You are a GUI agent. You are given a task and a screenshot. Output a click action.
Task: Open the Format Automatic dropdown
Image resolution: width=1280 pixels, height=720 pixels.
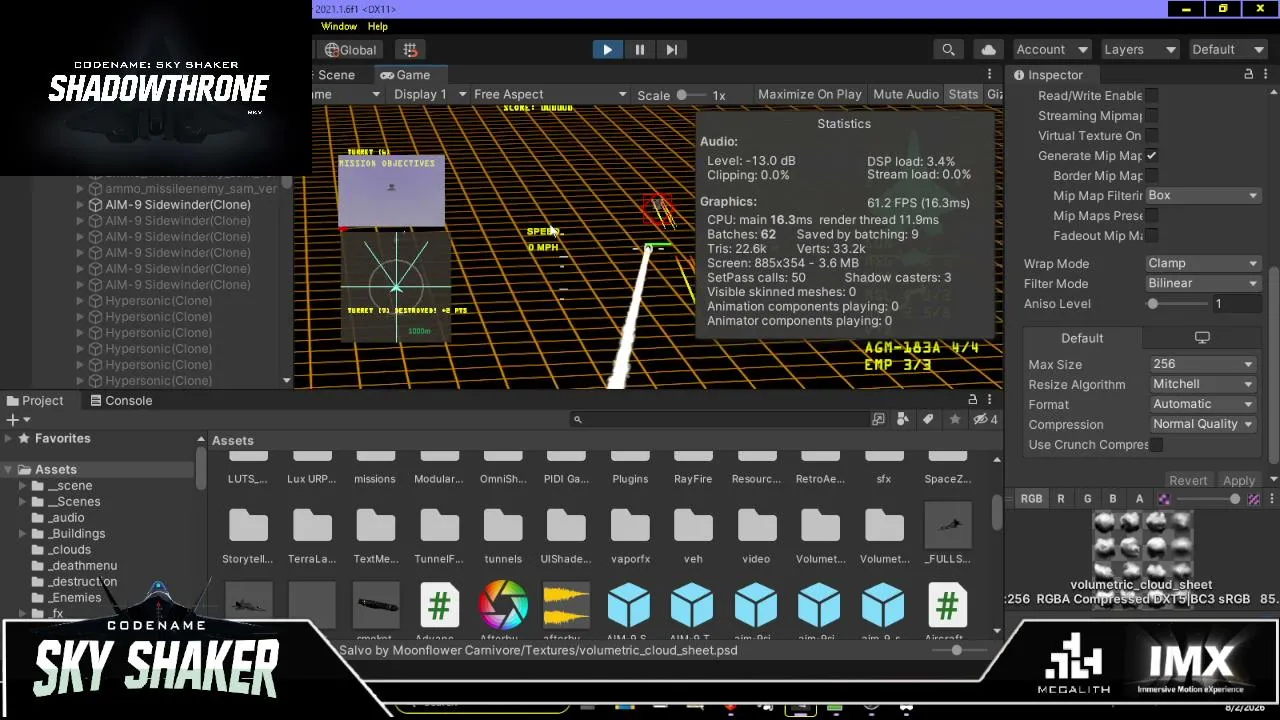1202,404
